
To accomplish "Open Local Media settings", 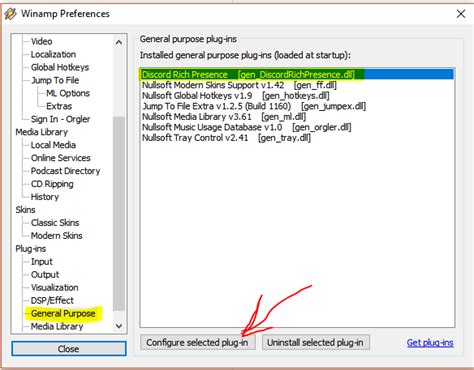I will coord(53,145).
